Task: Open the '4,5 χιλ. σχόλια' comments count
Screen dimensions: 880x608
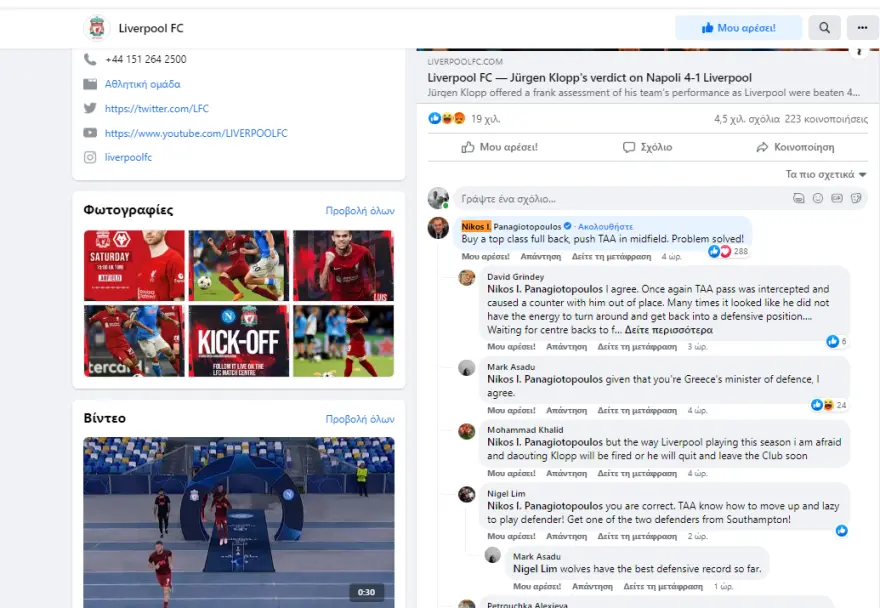Action: [x=746, y=118]
